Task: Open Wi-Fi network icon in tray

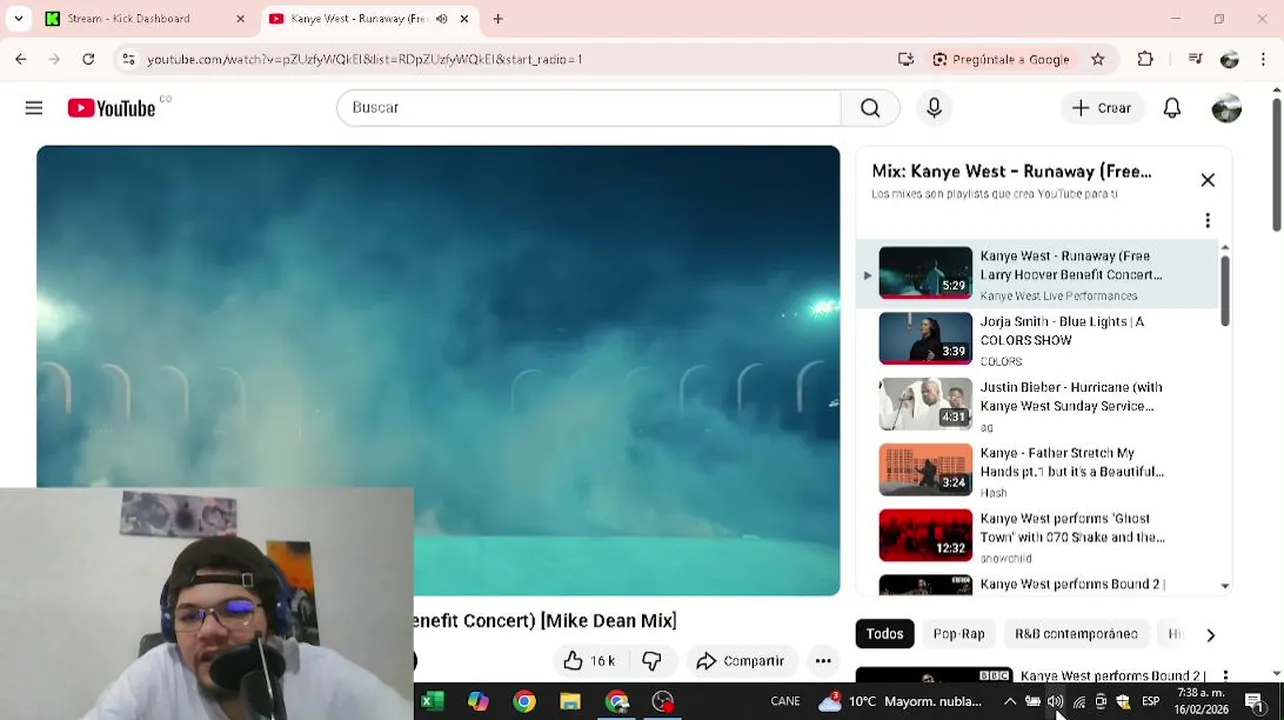Action: click(1078, 701)
